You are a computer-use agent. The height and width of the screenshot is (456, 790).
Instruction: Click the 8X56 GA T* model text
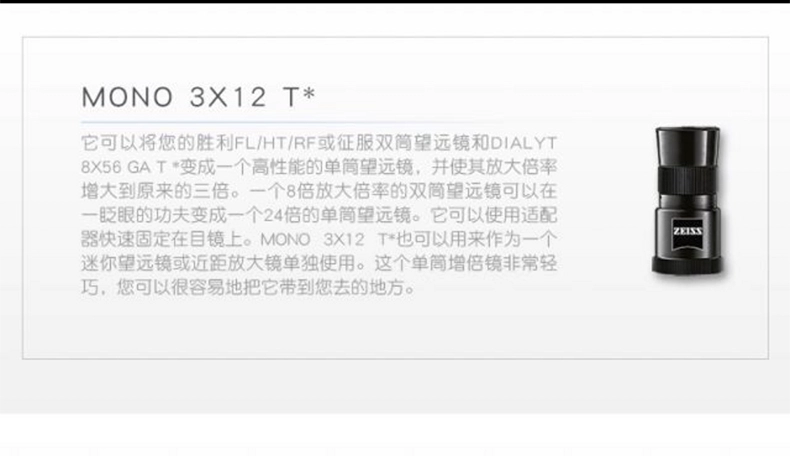[x=130, y=167]
